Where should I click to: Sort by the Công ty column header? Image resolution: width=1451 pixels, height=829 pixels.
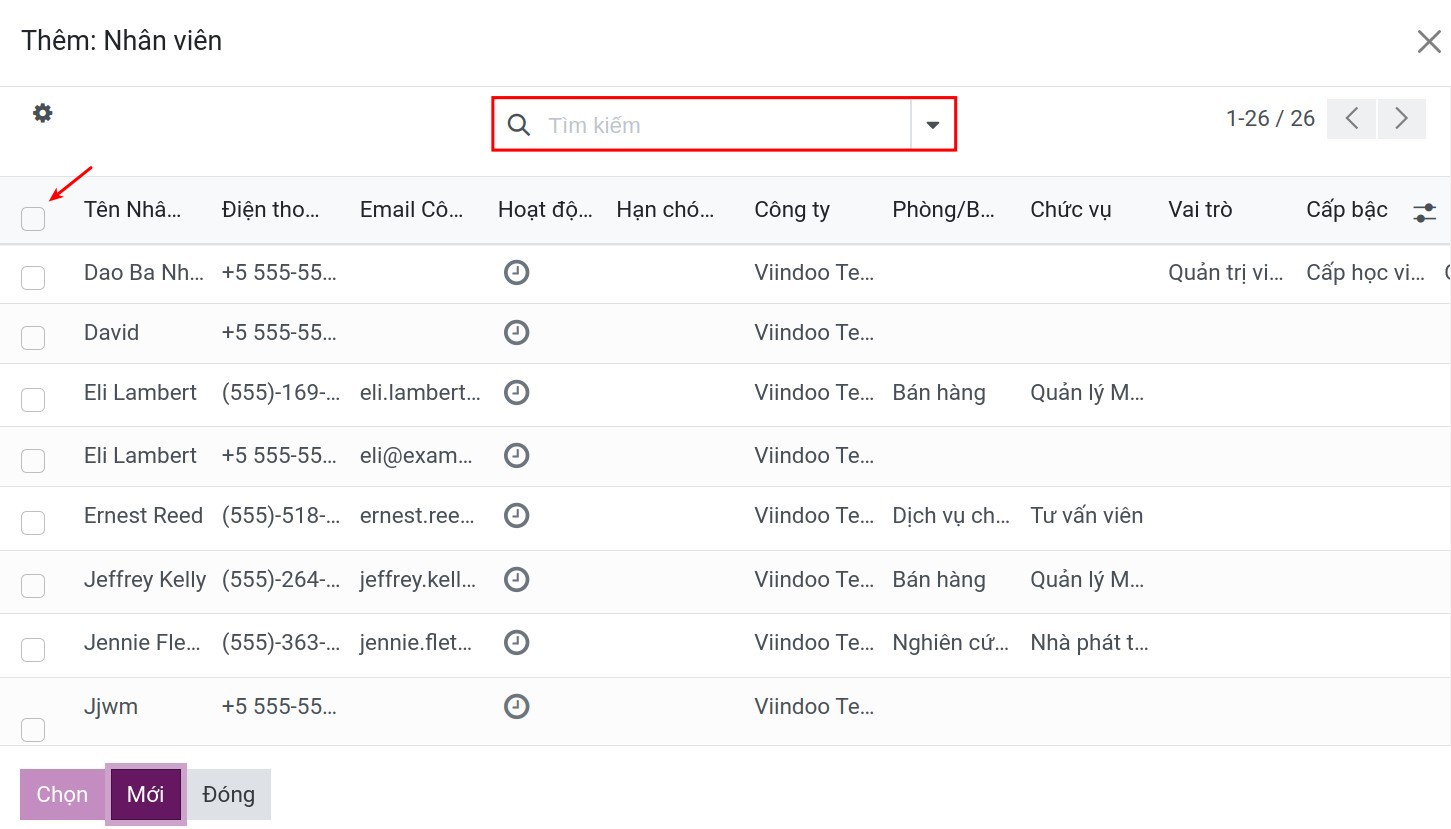(x=791, y=209)
